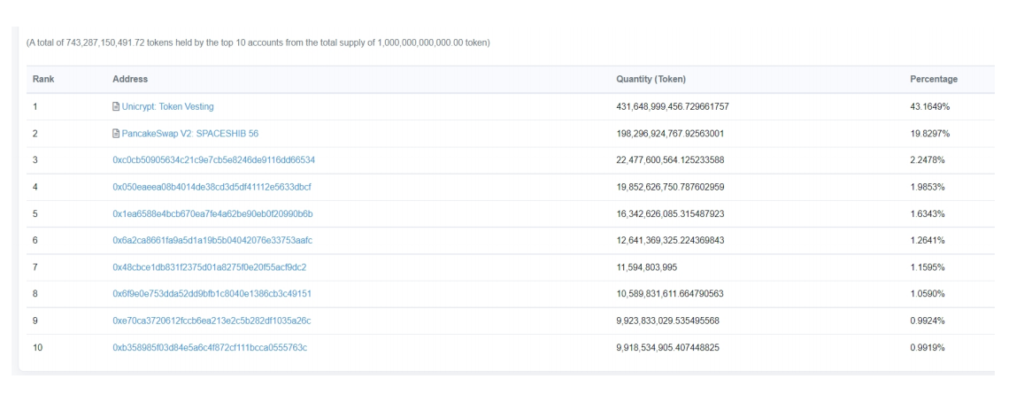Image resolution: width=1024 pixels, height=410 pixels.
Task: Open the Unicrypt: Token Vesting address link
Action: [167, 106]
